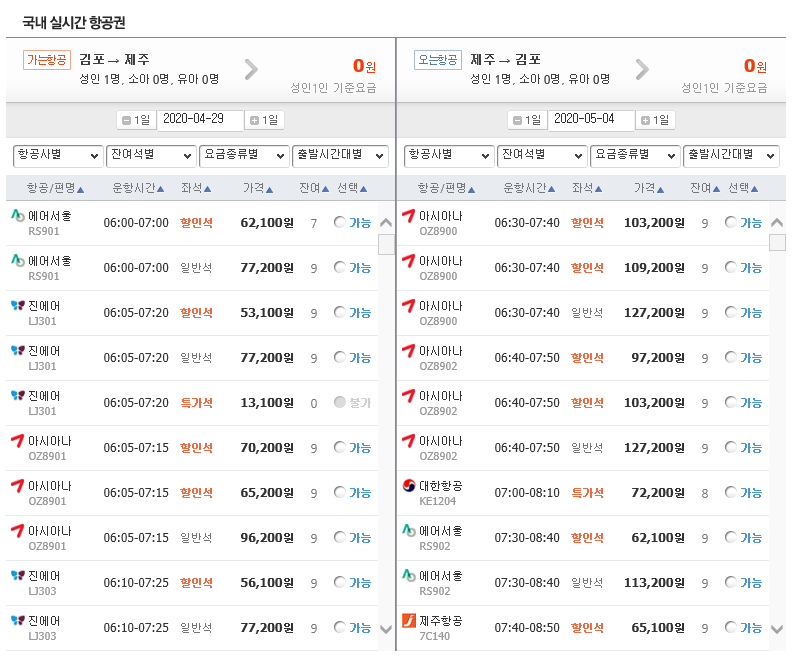Open departure 출발시간대별 time filter dropdown
The image size is (793, 657).
click(x=340, y=156)
